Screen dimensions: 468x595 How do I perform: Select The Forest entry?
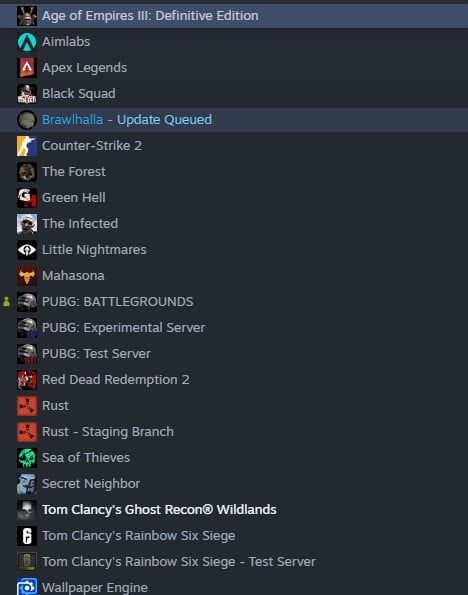coord(234,172)
